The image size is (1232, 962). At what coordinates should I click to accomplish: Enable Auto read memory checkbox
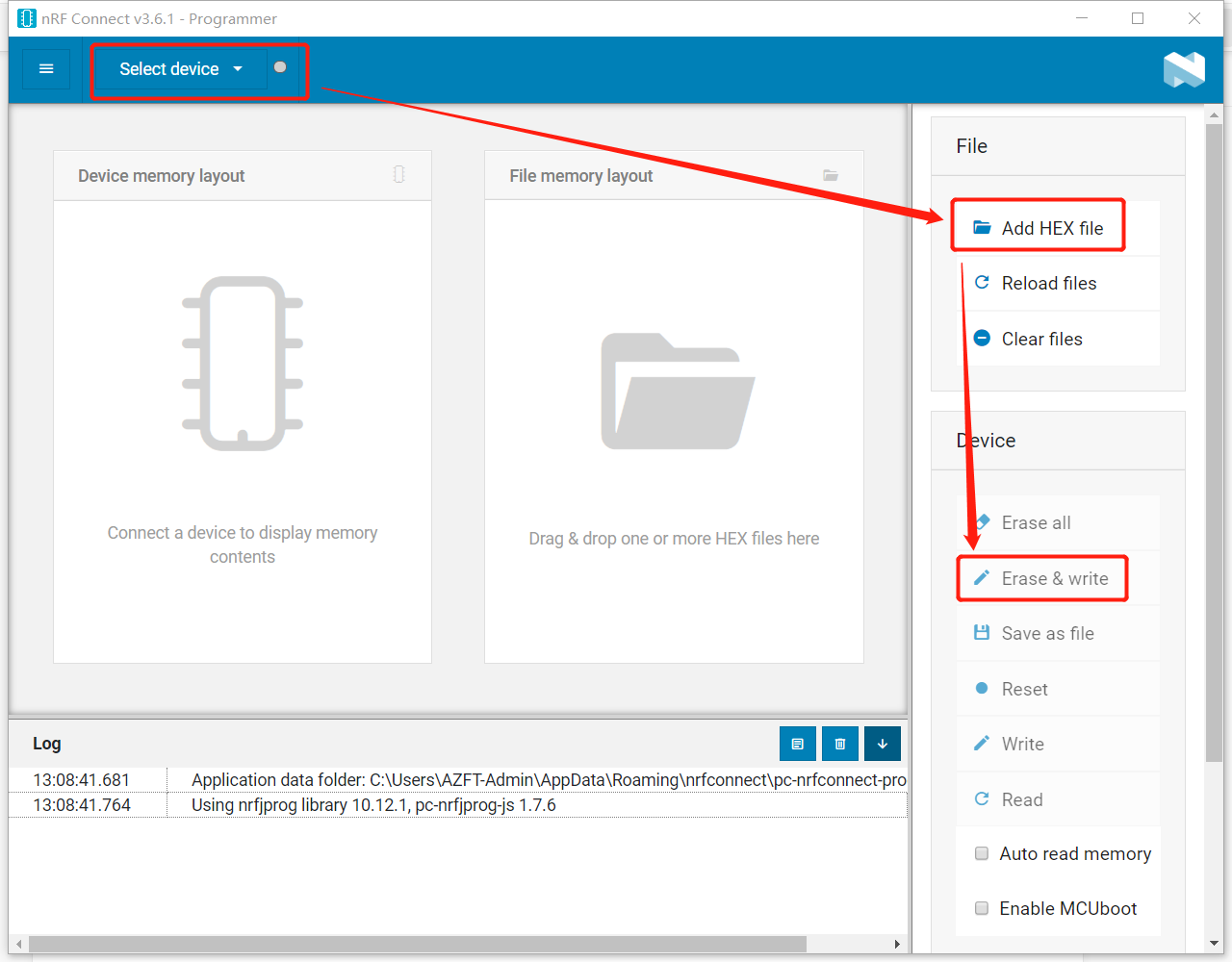coord(982,853)
